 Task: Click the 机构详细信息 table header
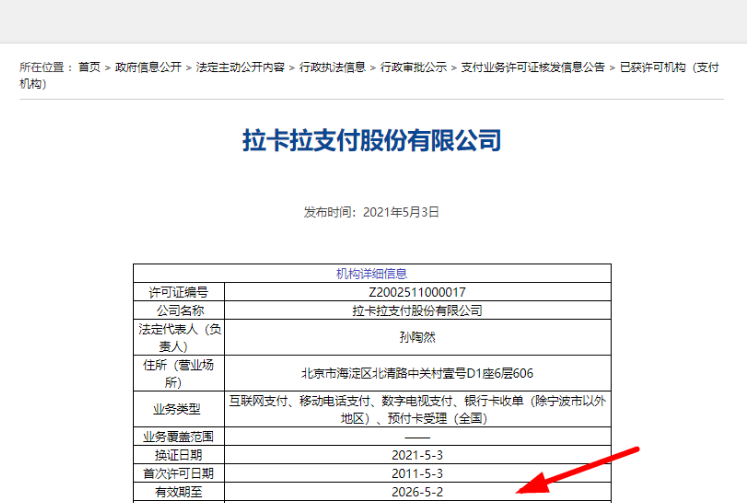372,273
